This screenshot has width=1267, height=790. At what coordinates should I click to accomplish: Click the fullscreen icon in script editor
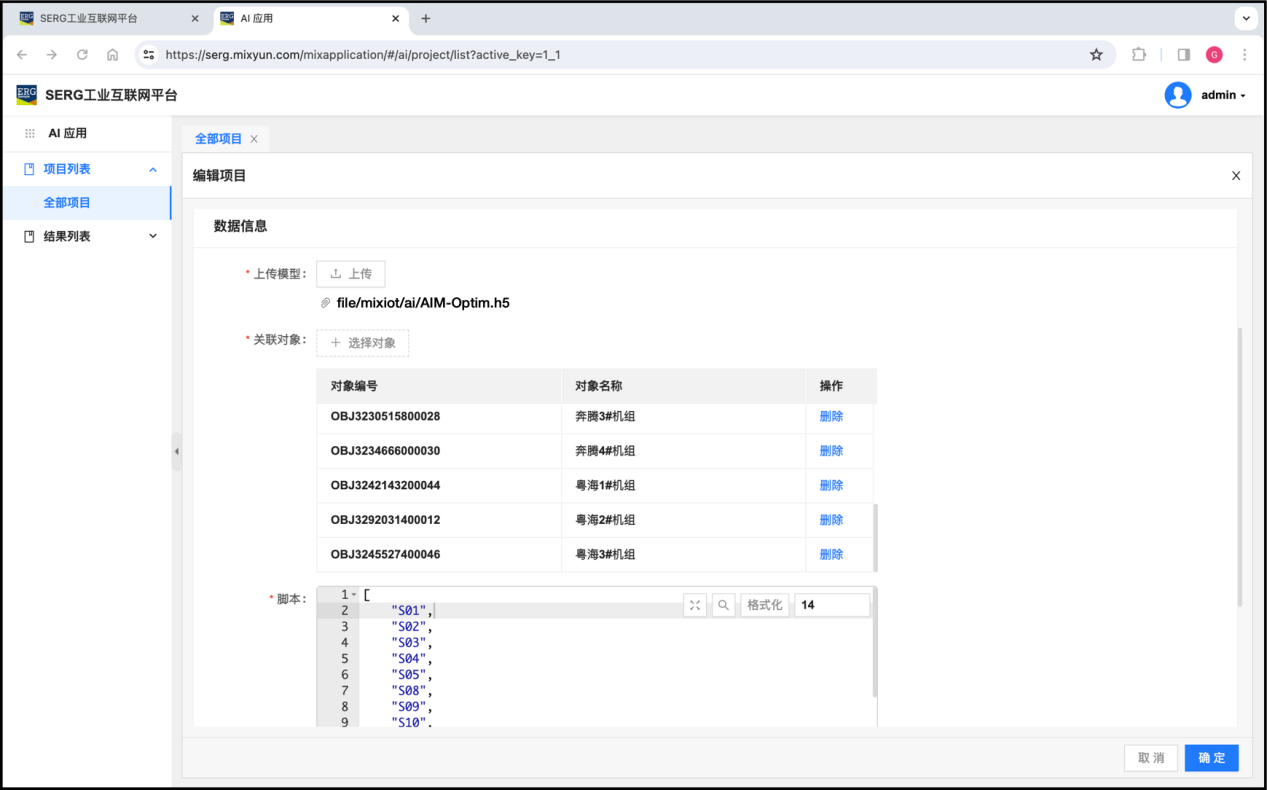[x=695, y=605]
